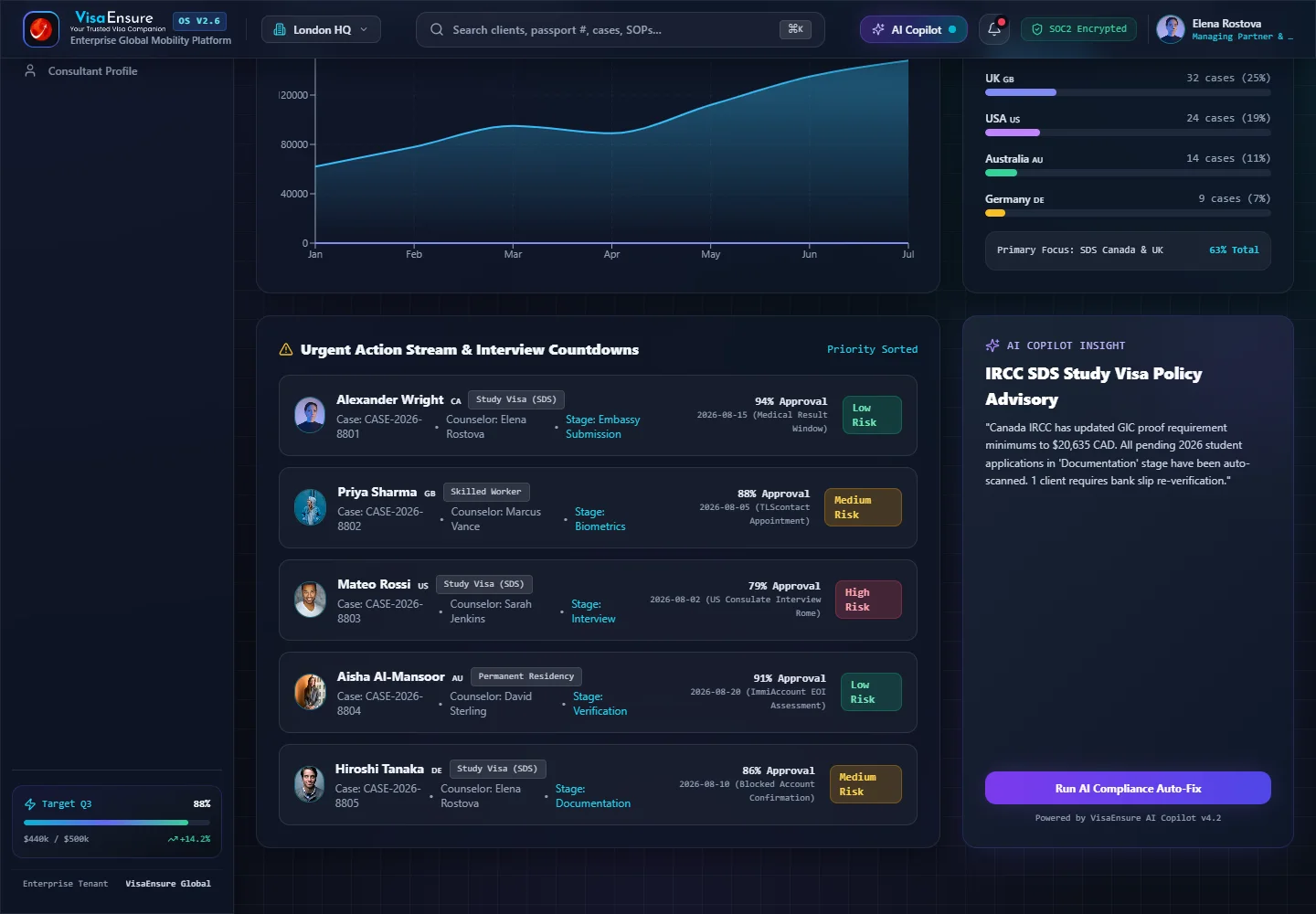The height and width of the screenshot is (914, 1316).
Task: Click the Consultant Profile person icon
Action: 30,70
